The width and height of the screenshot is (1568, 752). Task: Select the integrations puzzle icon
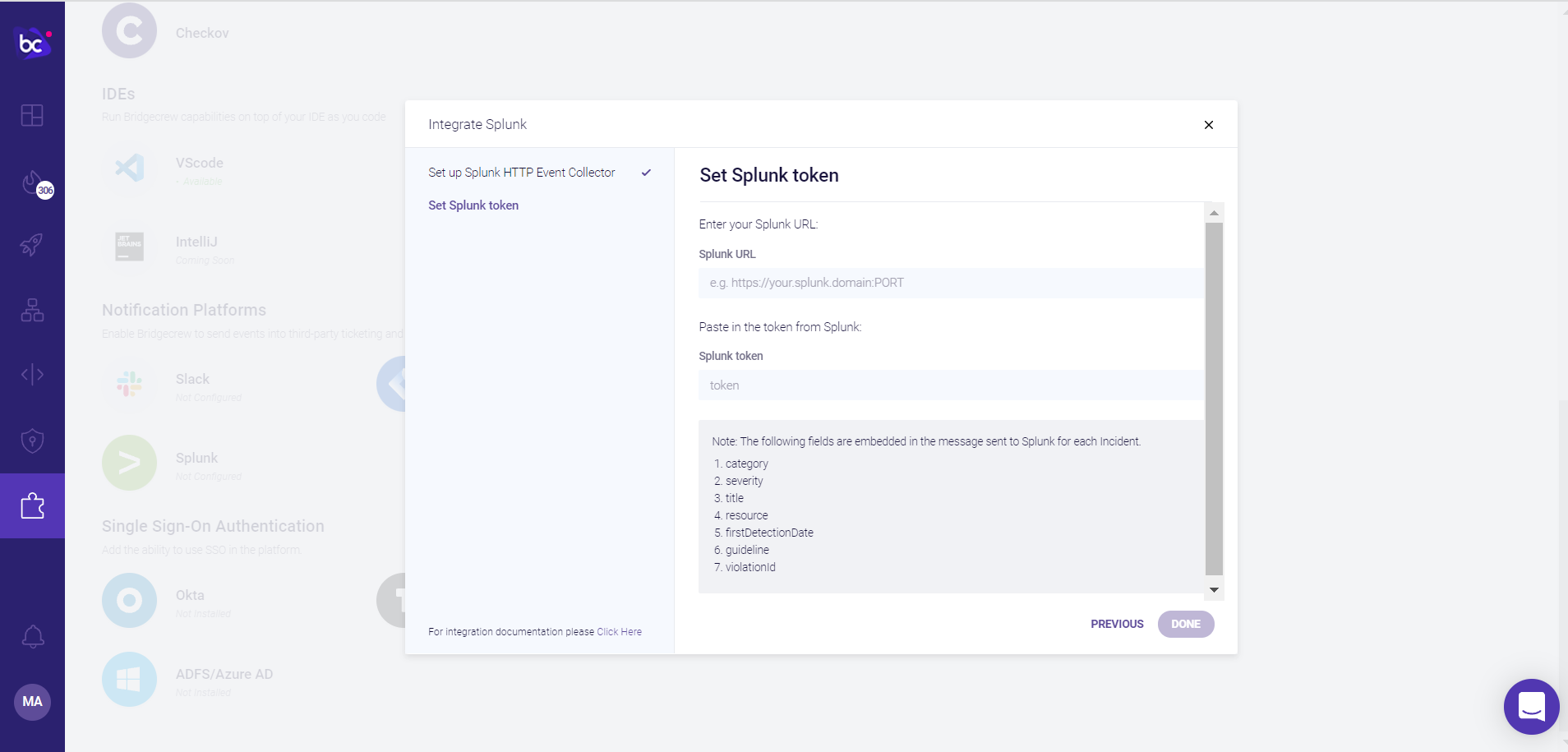point(32,505)
